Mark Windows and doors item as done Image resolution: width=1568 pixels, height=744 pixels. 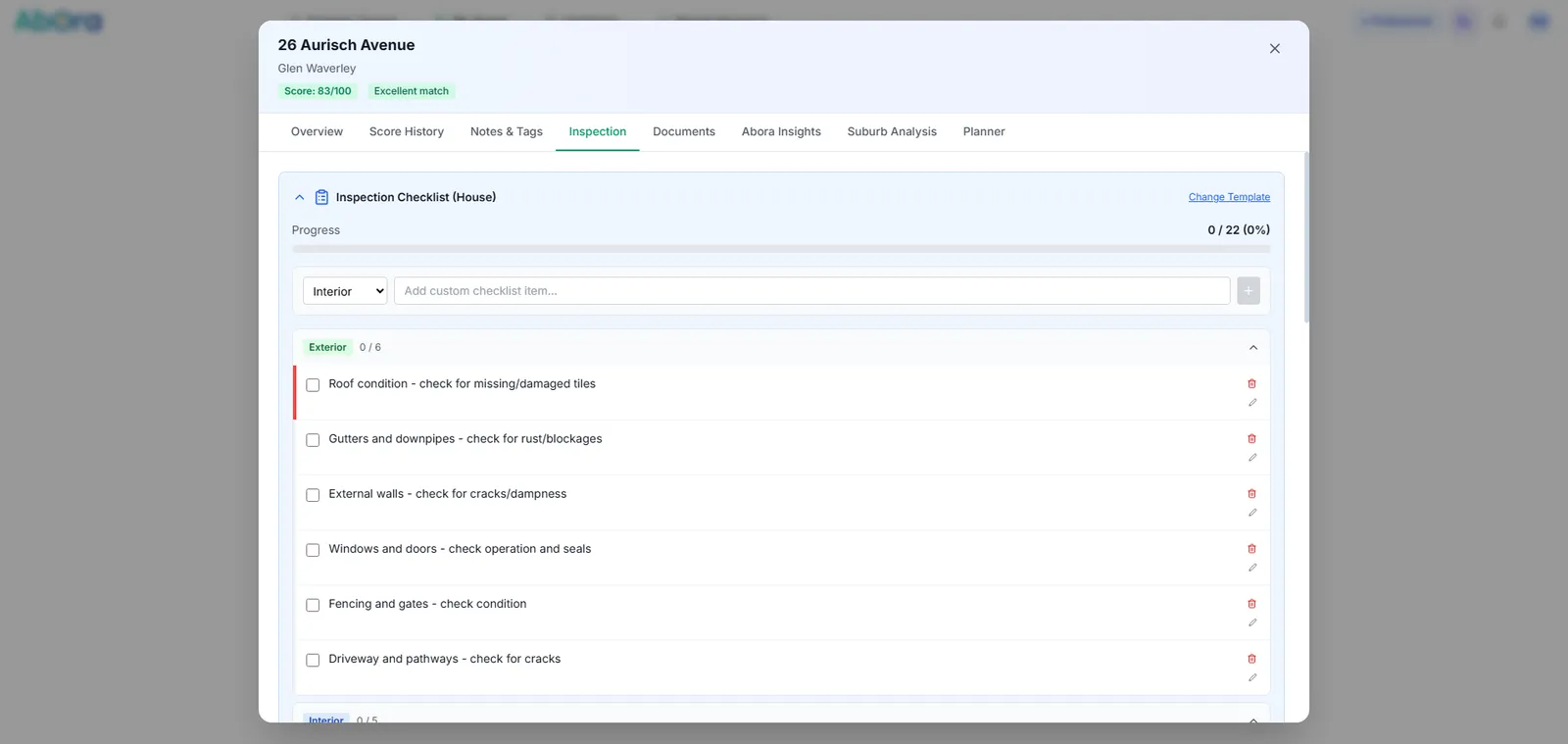pyautogui.click(x=313, y=550)
